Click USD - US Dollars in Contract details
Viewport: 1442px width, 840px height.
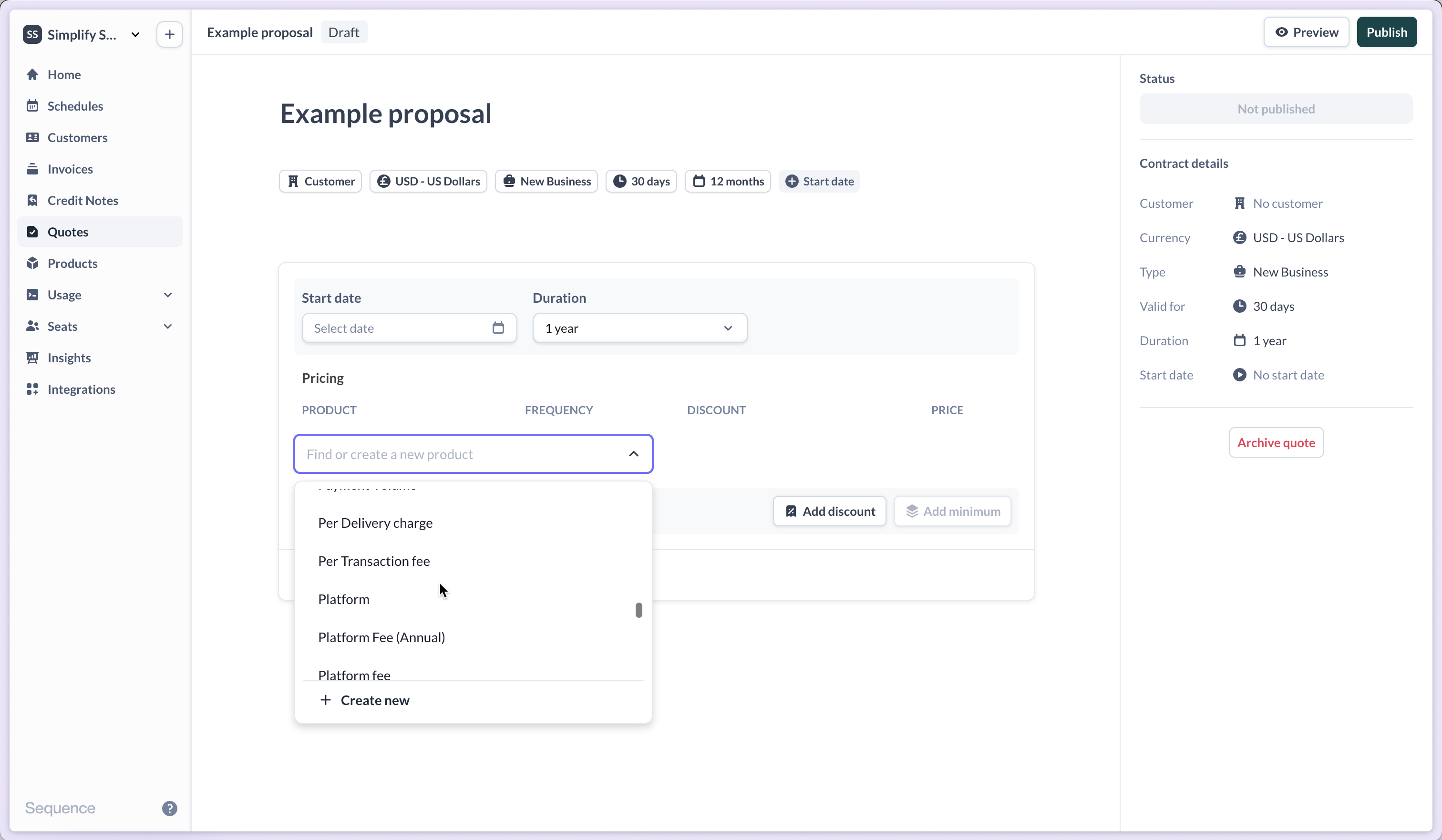1298,237
